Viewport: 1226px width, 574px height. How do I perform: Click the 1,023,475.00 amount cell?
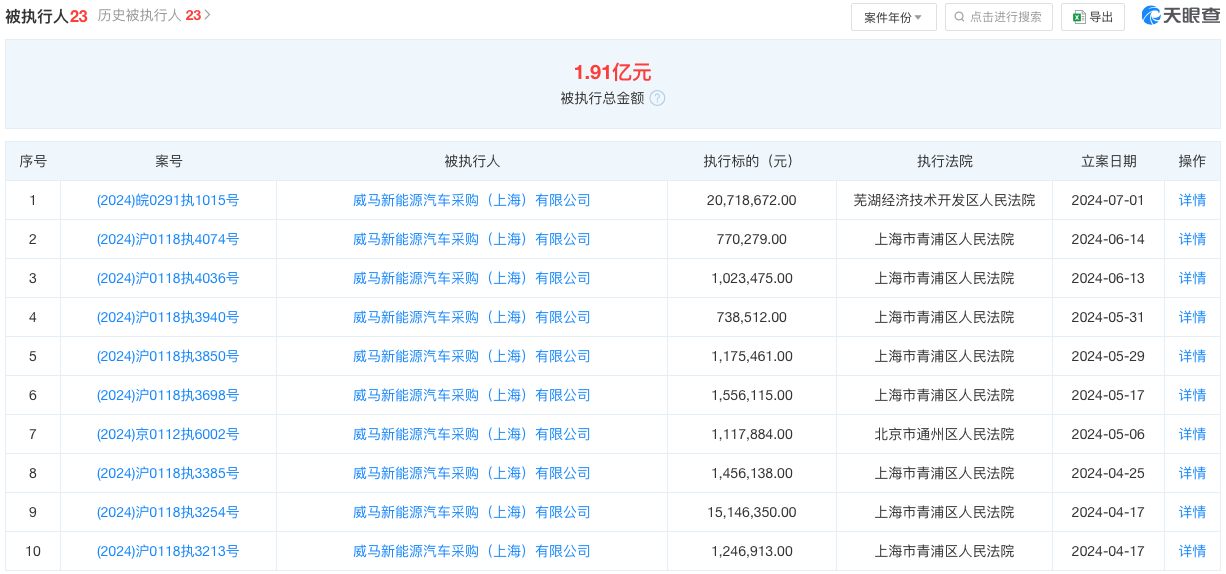click(751, 278)
